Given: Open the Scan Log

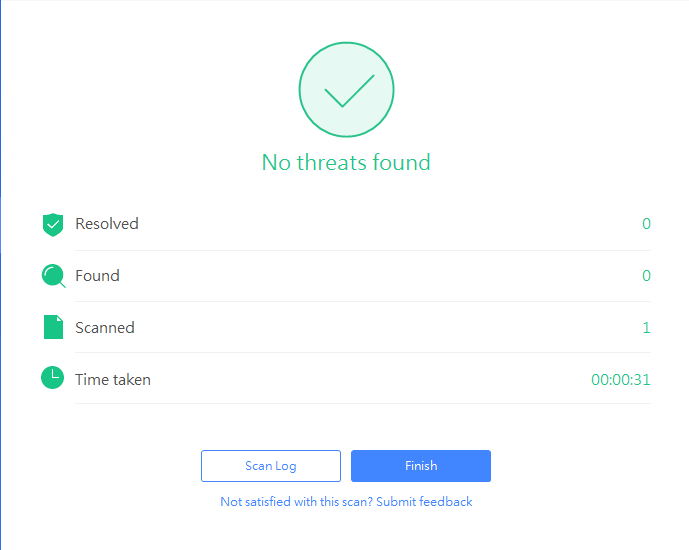Looking at the screenshot, I should pyautogui.click(x=271, y=466).
